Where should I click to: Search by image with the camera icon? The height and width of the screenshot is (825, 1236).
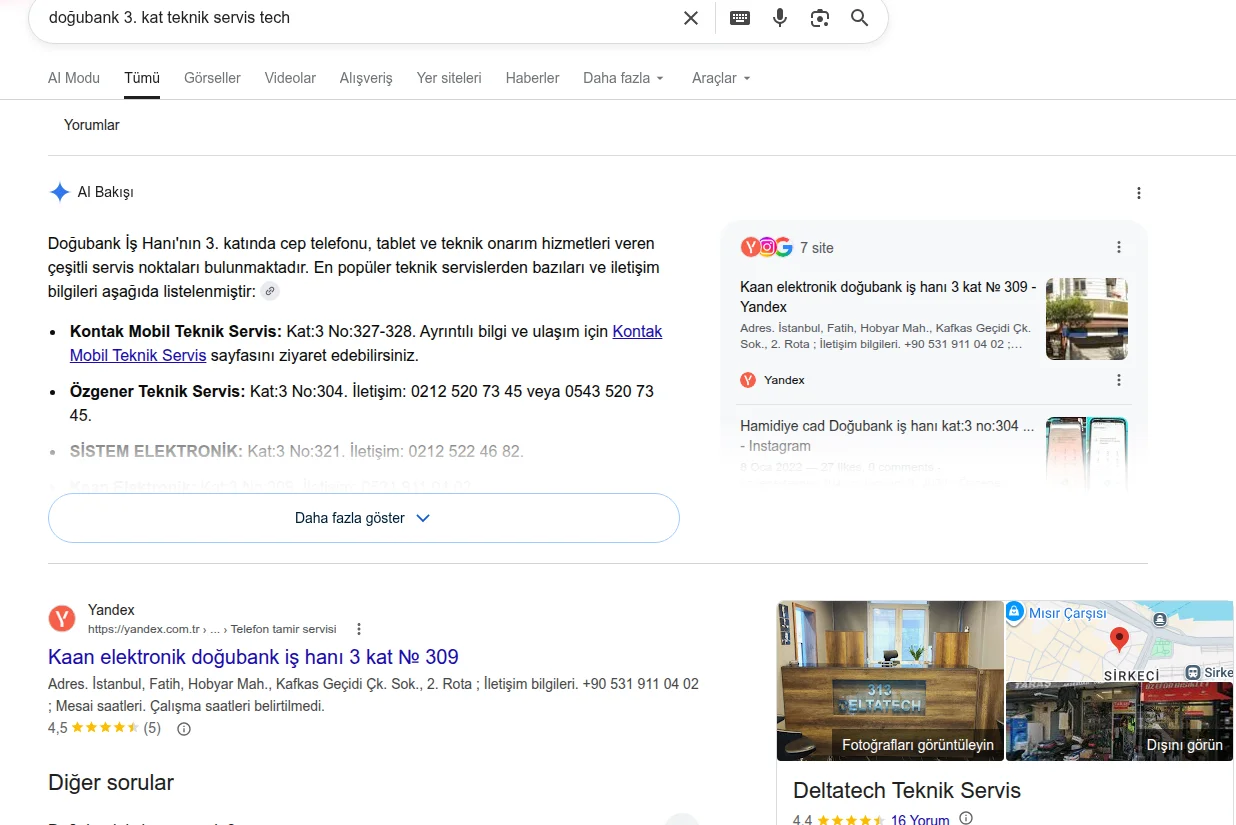[x=820, y=18]
